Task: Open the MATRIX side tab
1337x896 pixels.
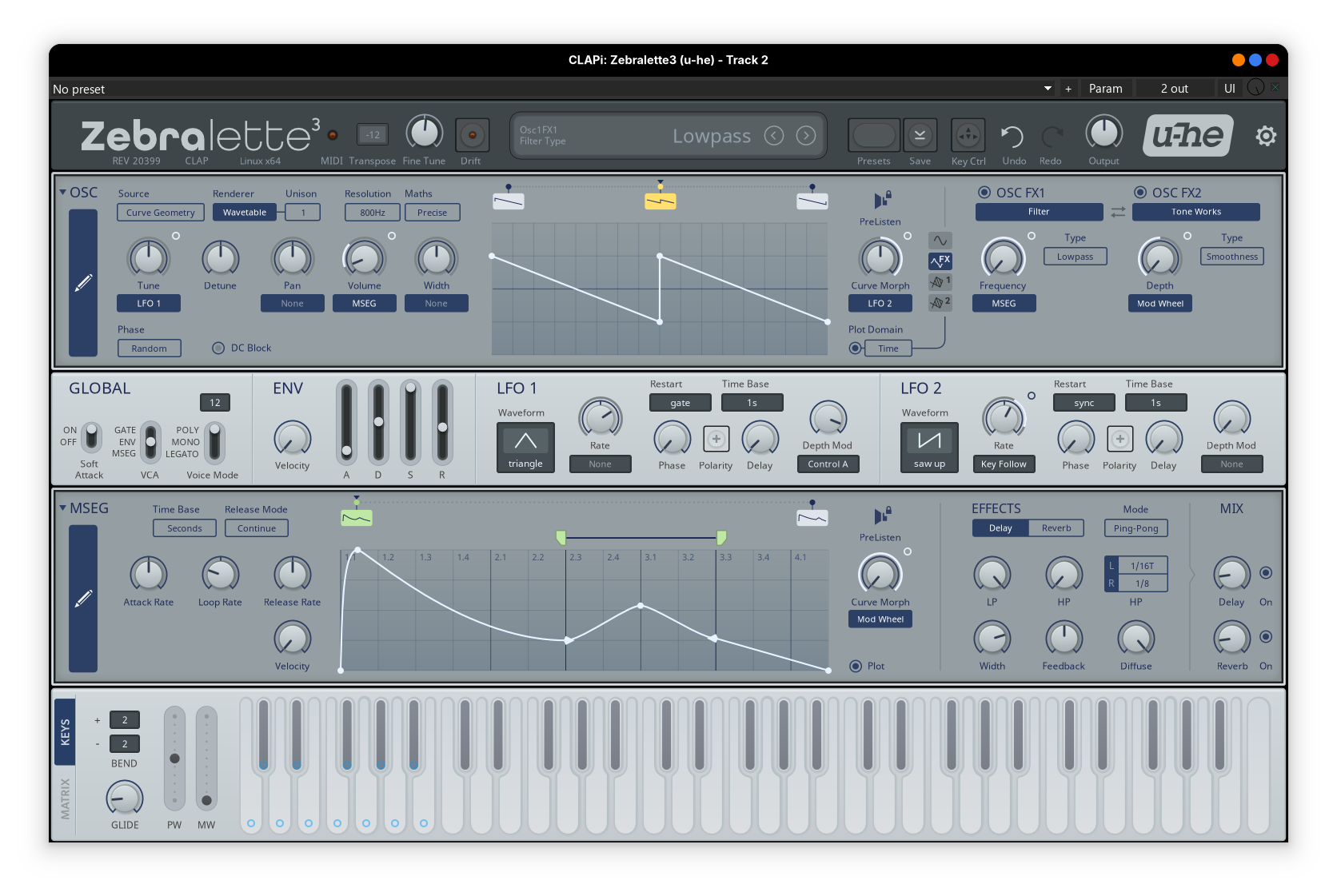Action: tap(66, 798)
